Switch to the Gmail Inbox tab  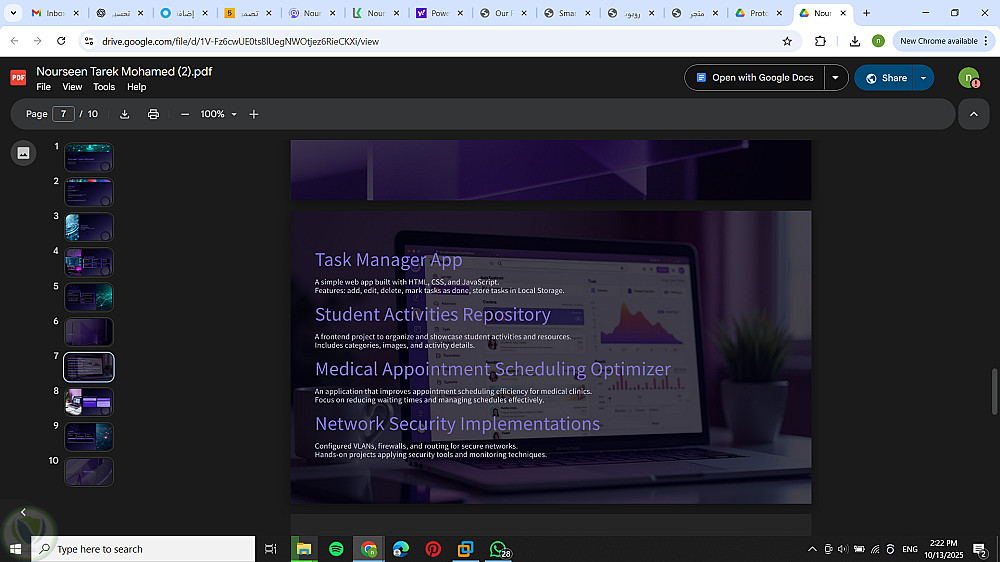point(54,13)
